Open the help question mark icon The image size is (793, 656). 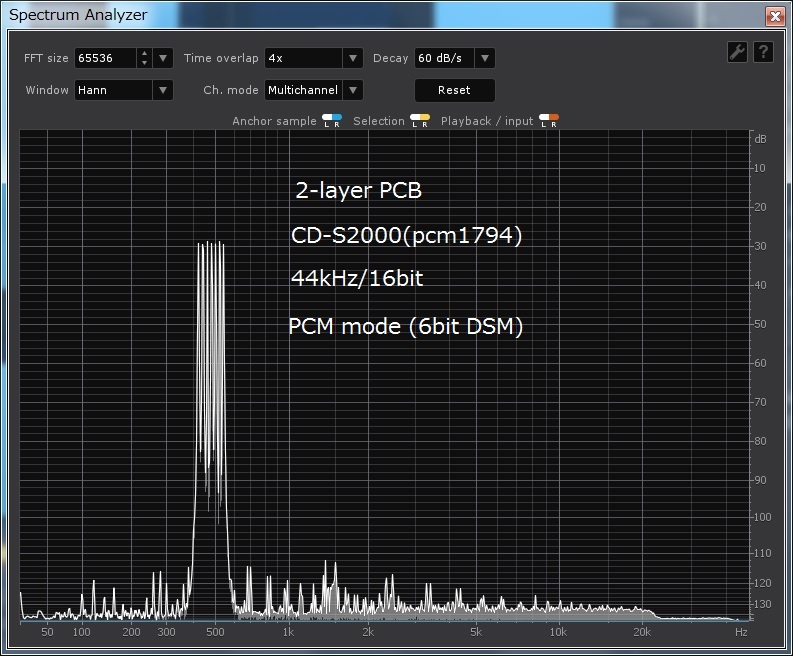[763, 52]
